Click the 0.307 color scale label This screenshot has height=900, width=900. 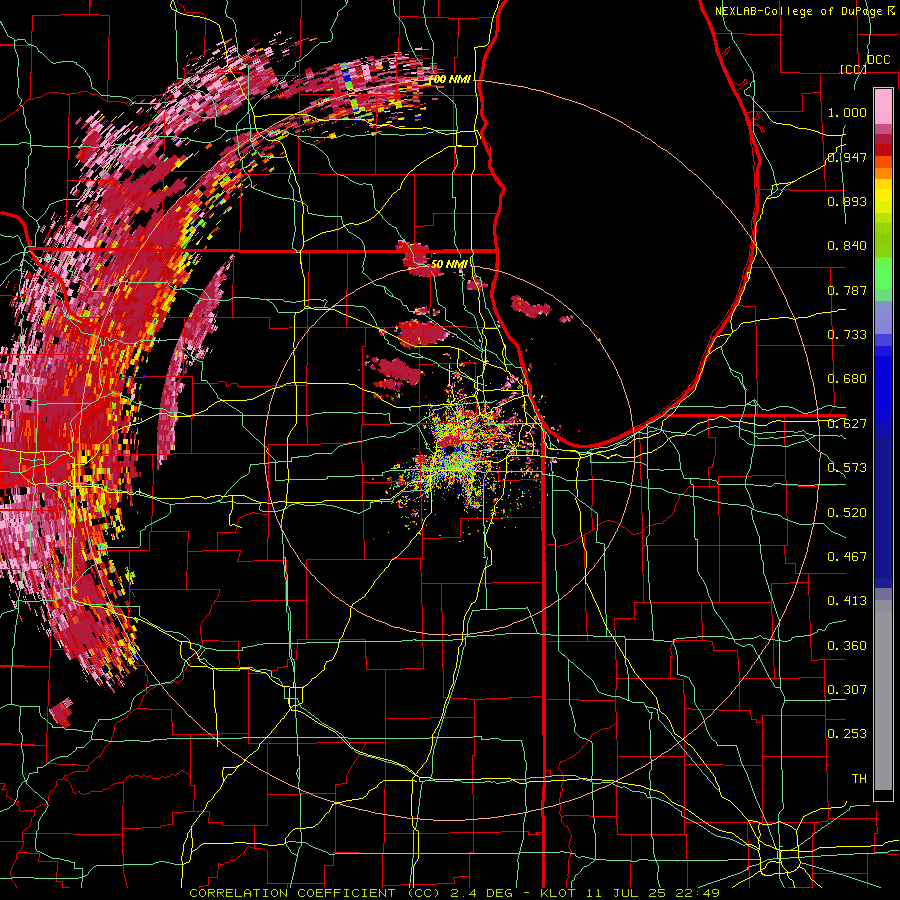pos(847,689)
